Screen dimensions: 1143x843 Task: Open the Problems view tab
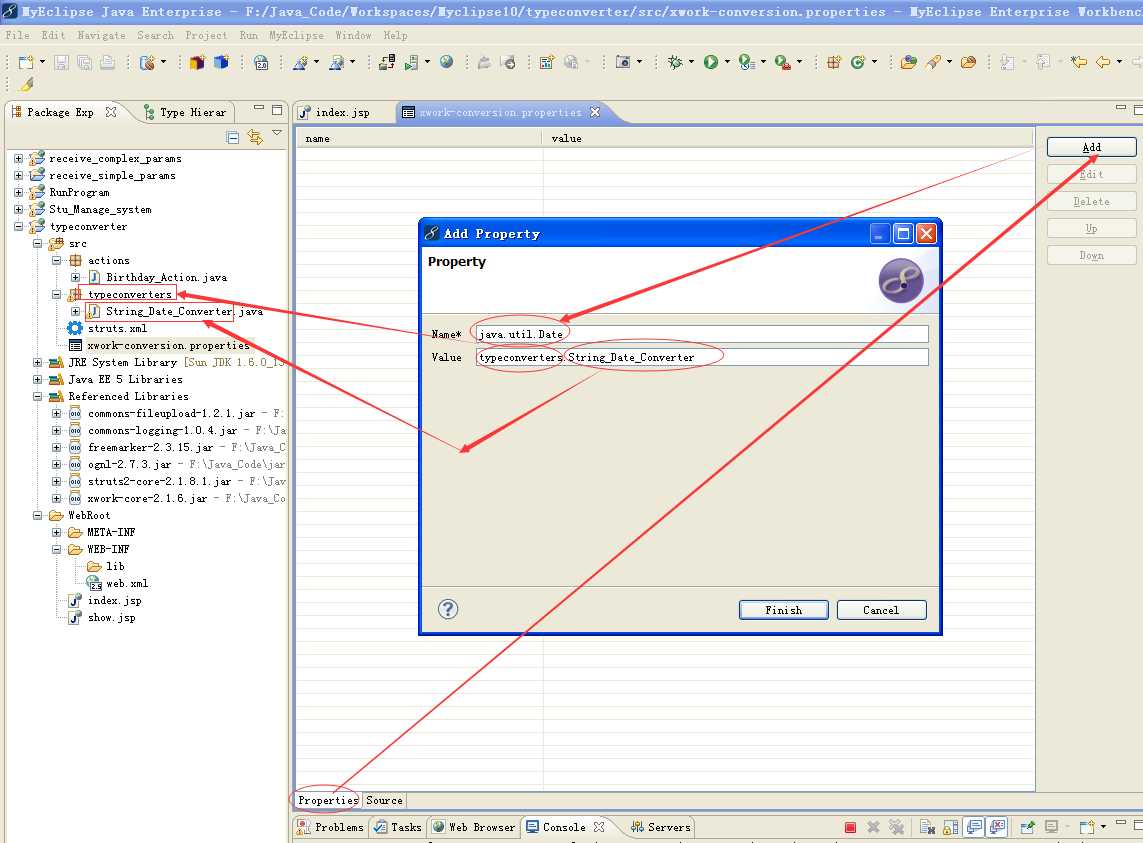click(x=332, y=827)
